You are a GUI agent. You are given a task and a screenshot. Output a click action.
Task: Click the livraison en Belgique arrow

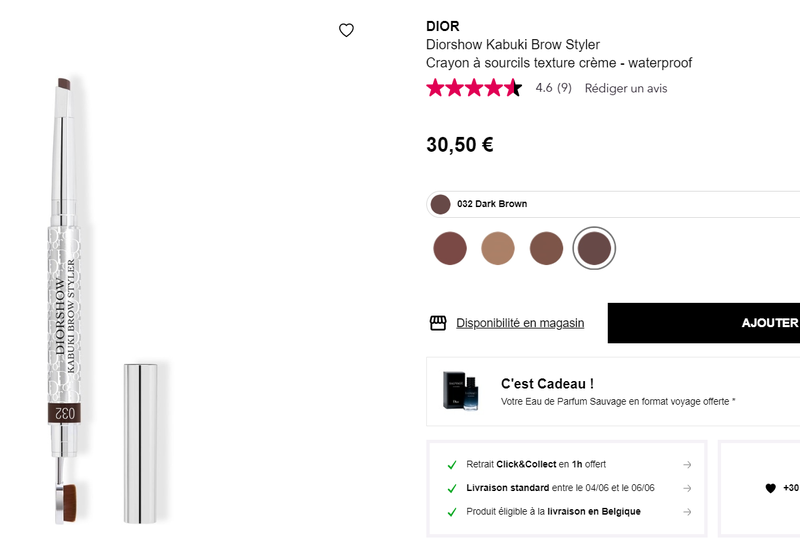pos(687,512)
